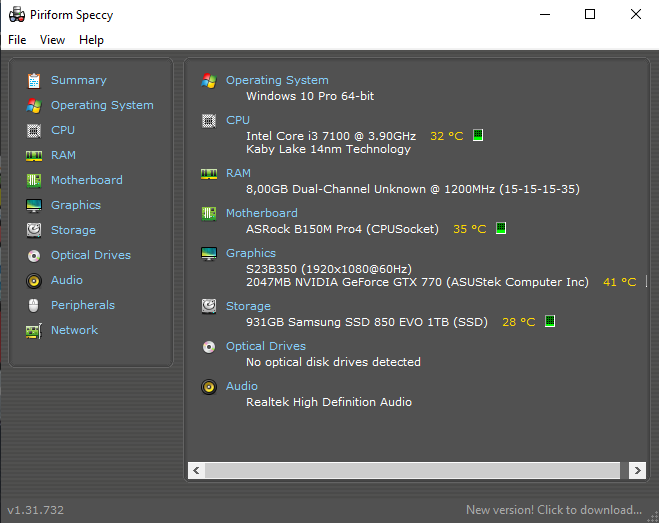This screenshot has width=659, height=523.
Task: Click the Peripherals mouse icon in sidebar
Action: (34, 305)
